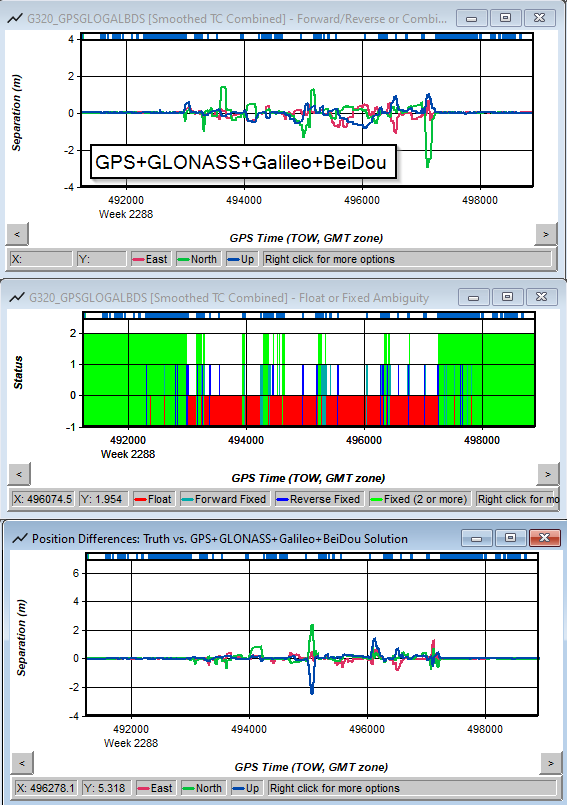This screenshot has width=567, height=805.
Task: Select East legend in Forward/Reverse plot
Action: [x=150, y=259]
